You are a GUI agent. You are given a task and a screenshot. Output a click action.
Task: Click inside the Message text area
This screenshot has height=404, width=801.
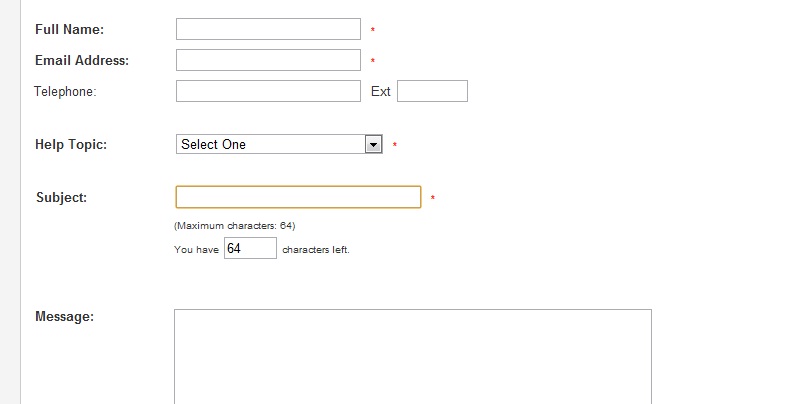click(413, 357)
